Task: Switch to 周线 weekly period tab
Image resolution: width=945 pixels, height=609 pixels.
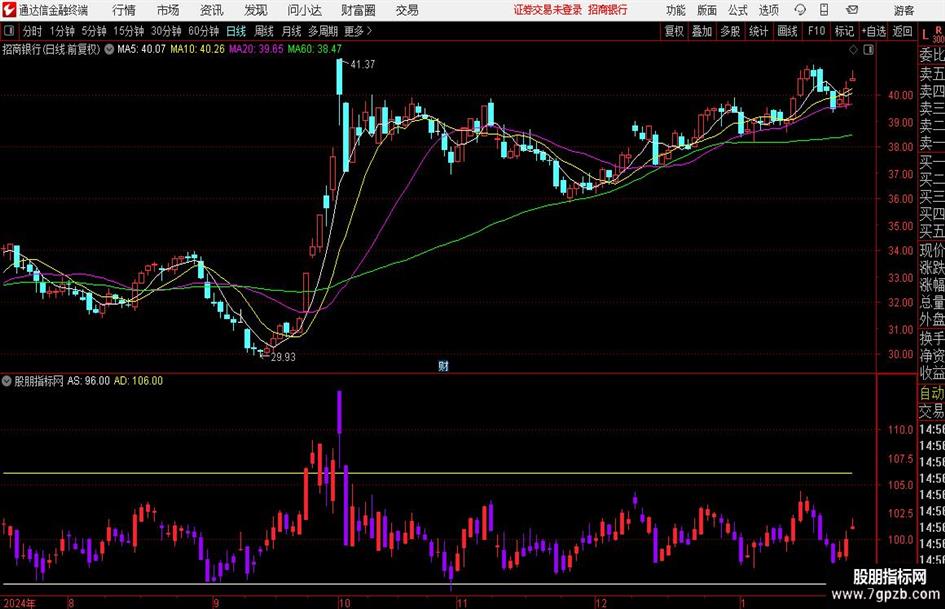Action: pyautogui.click(x=263, y=31)
